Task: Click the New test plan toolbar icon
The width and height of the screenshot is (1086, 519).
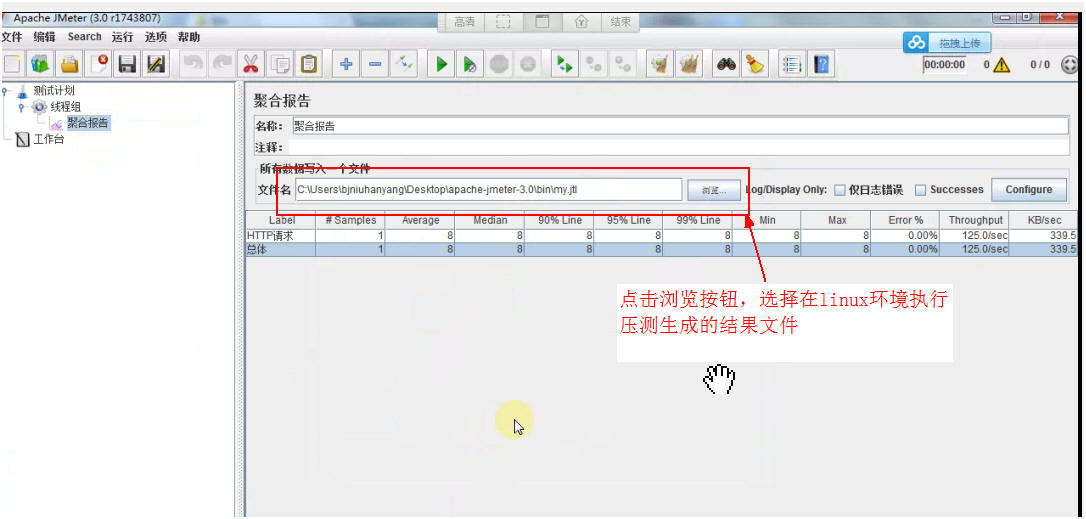Action: (x=12, y=65)
